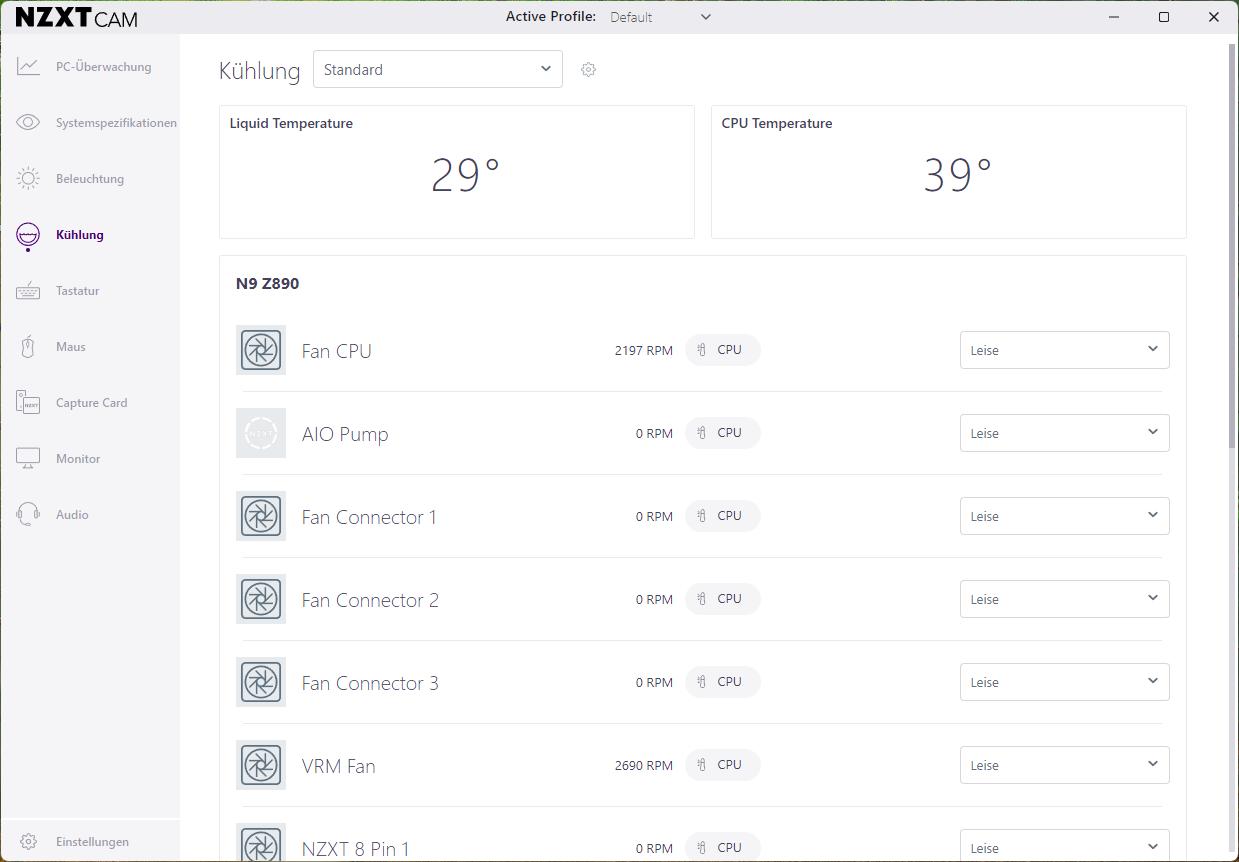Open the Standard cooling profile dropdown
The width and height of the screenshot is (1239, 862).
437,70
